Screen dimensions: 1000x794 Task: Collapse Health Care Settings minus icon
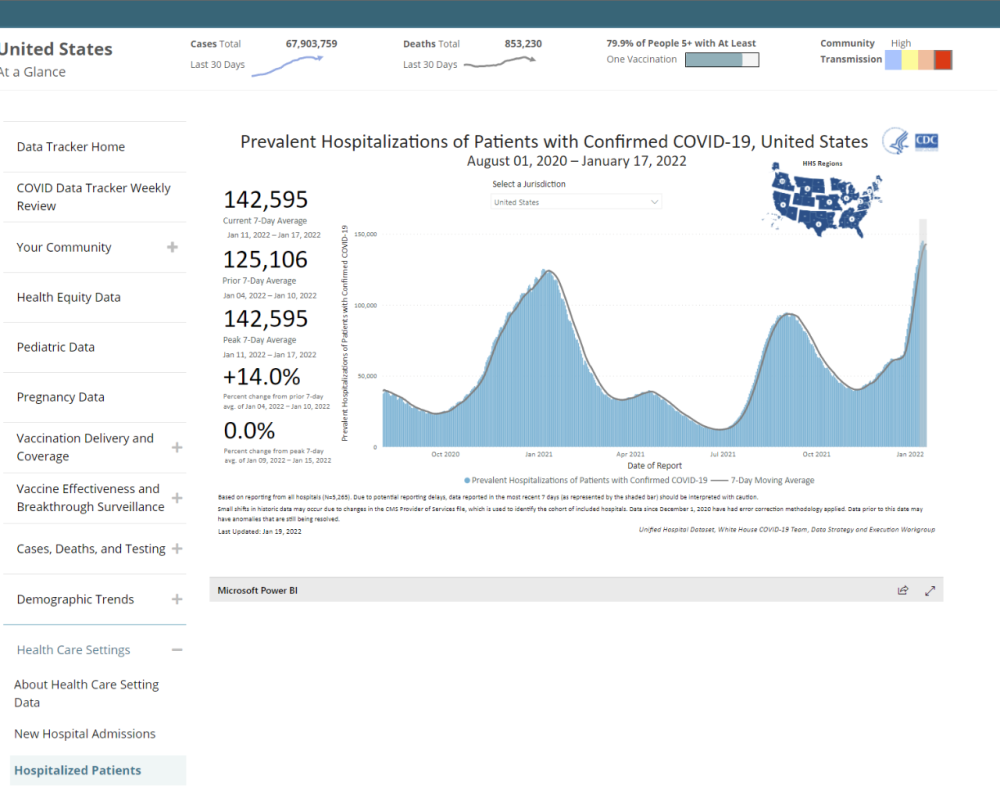coord(176,650)
